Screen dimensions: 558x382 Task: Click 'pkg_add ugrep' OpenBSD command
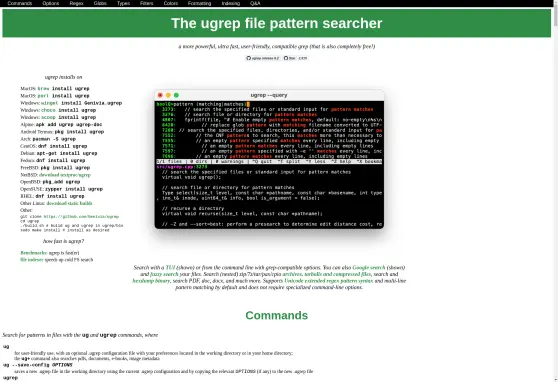(x=61, y=182)
